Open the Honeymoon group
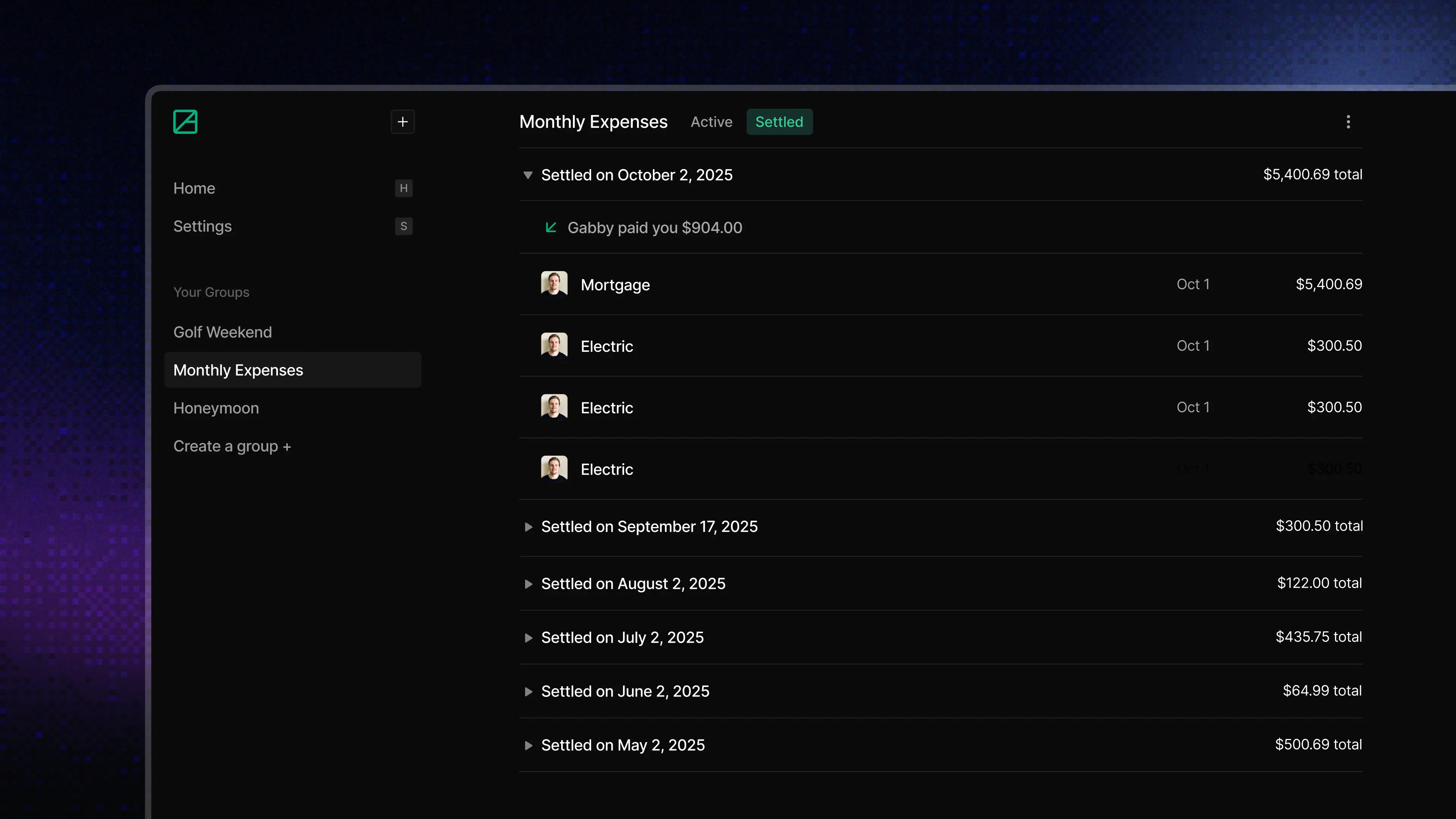The height and width of the screenshot is (819, 1456). (x=216, y=408)
